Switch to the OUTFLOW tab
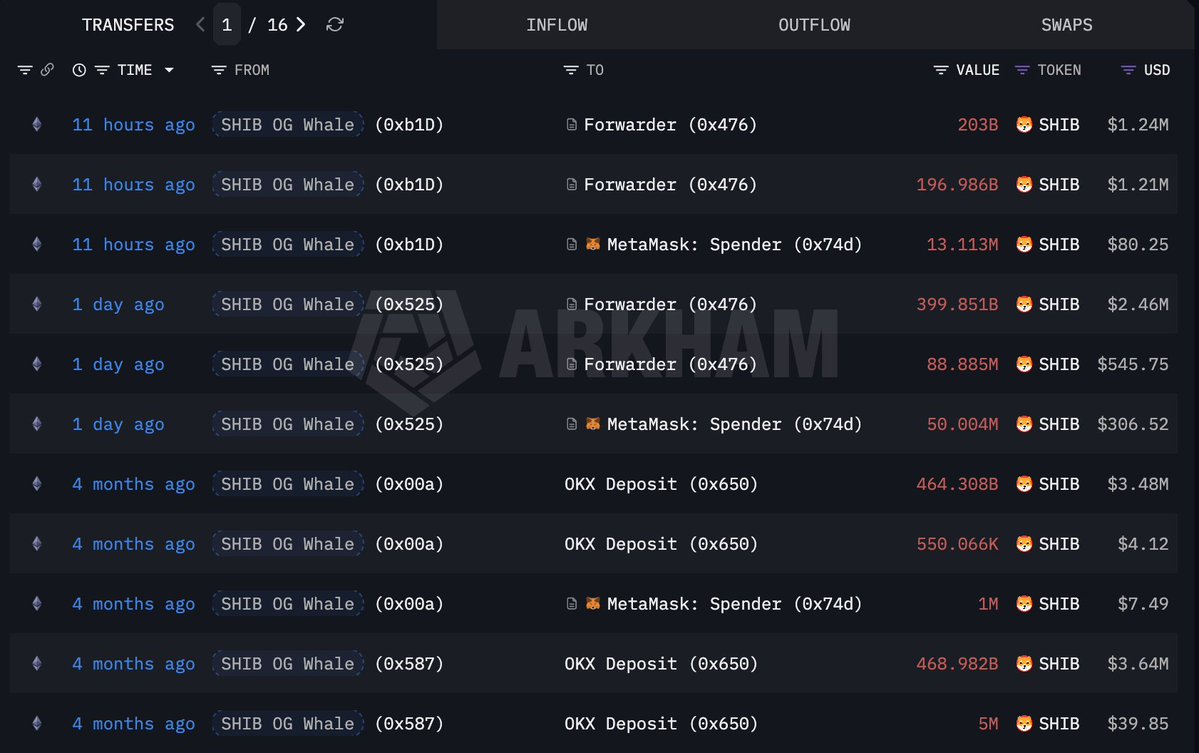Screen dimensions: 1199x753 pos(814,25)
